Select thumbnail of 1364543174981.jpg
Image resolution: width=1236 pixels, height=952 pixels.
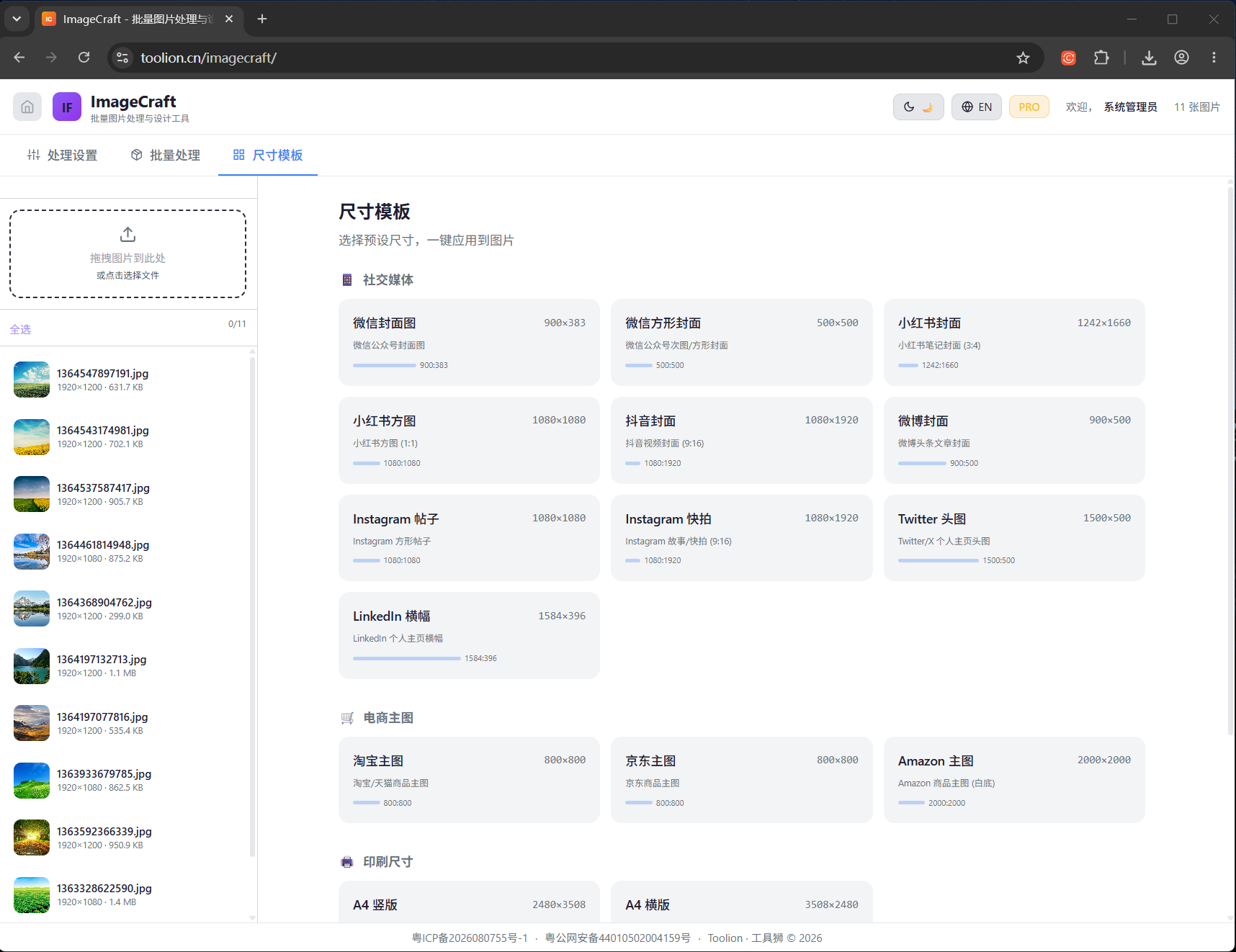[x=32, y=437]
